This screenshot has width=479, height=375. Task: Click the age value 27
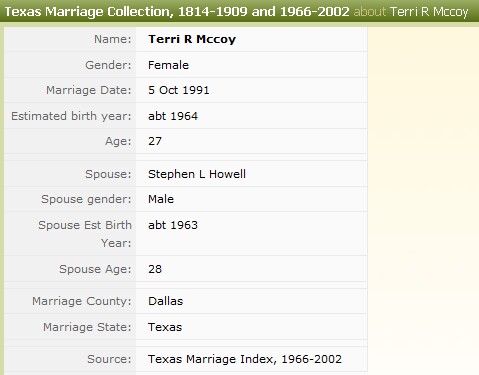coord(155,141)
